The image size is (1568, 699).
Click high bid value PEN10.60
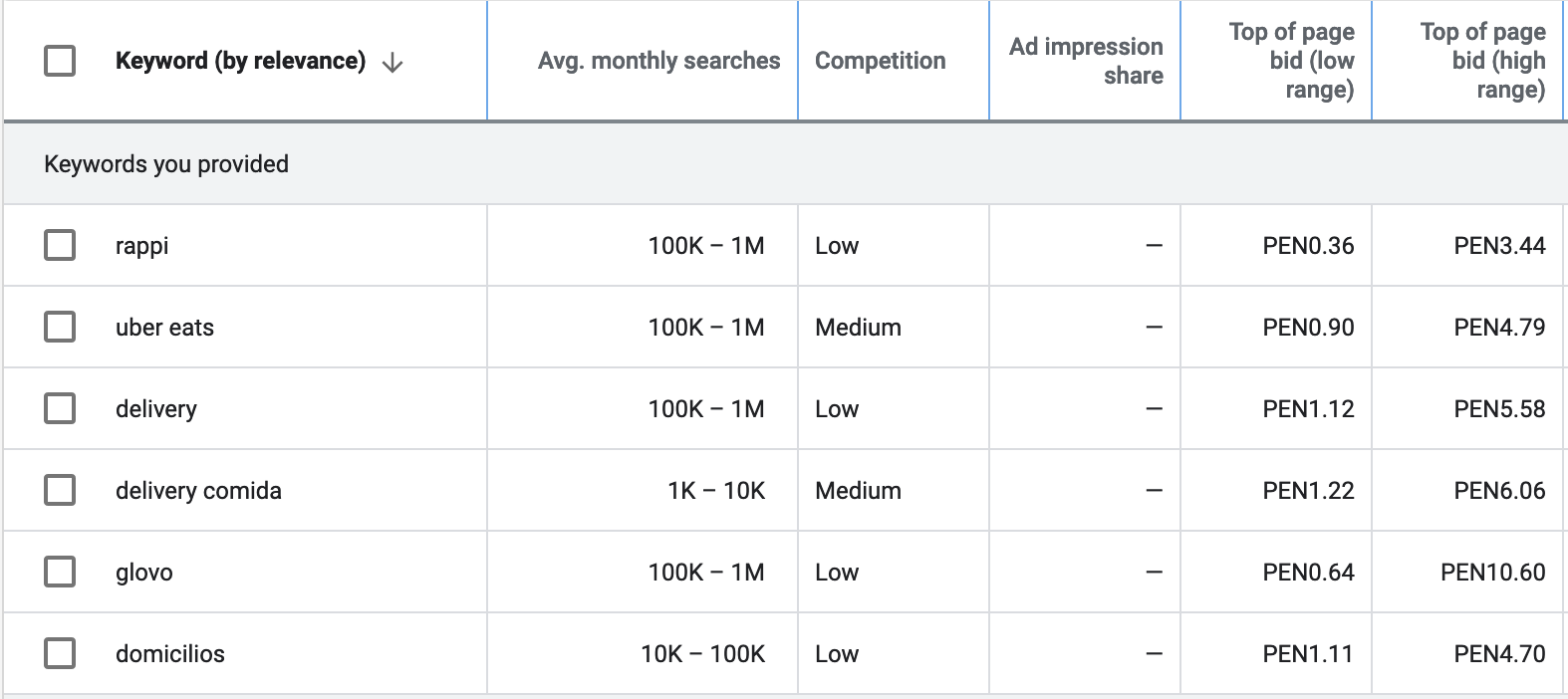[1493, 573]
